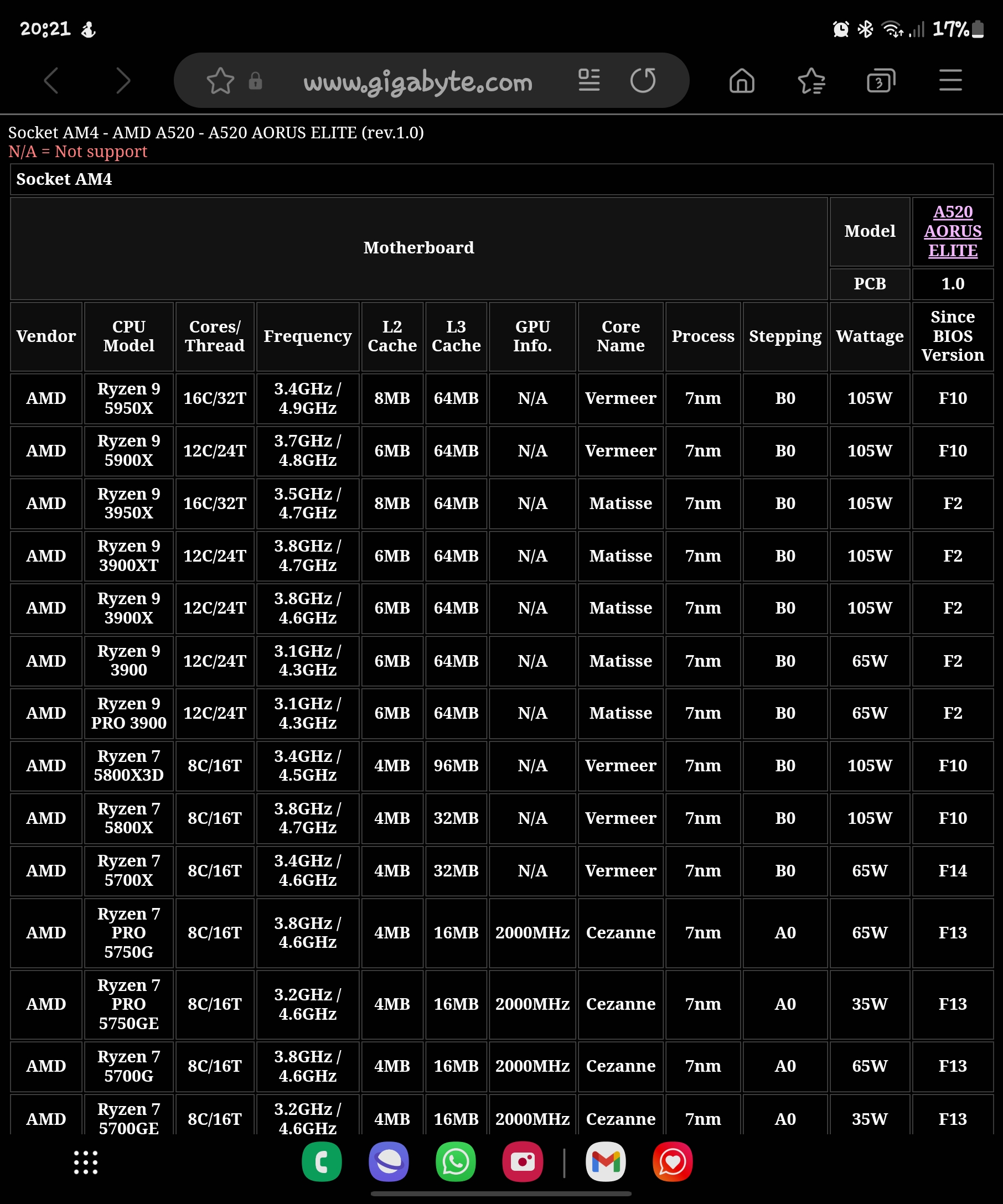Bookmark page with star icon in address bar

click(220, 81)
